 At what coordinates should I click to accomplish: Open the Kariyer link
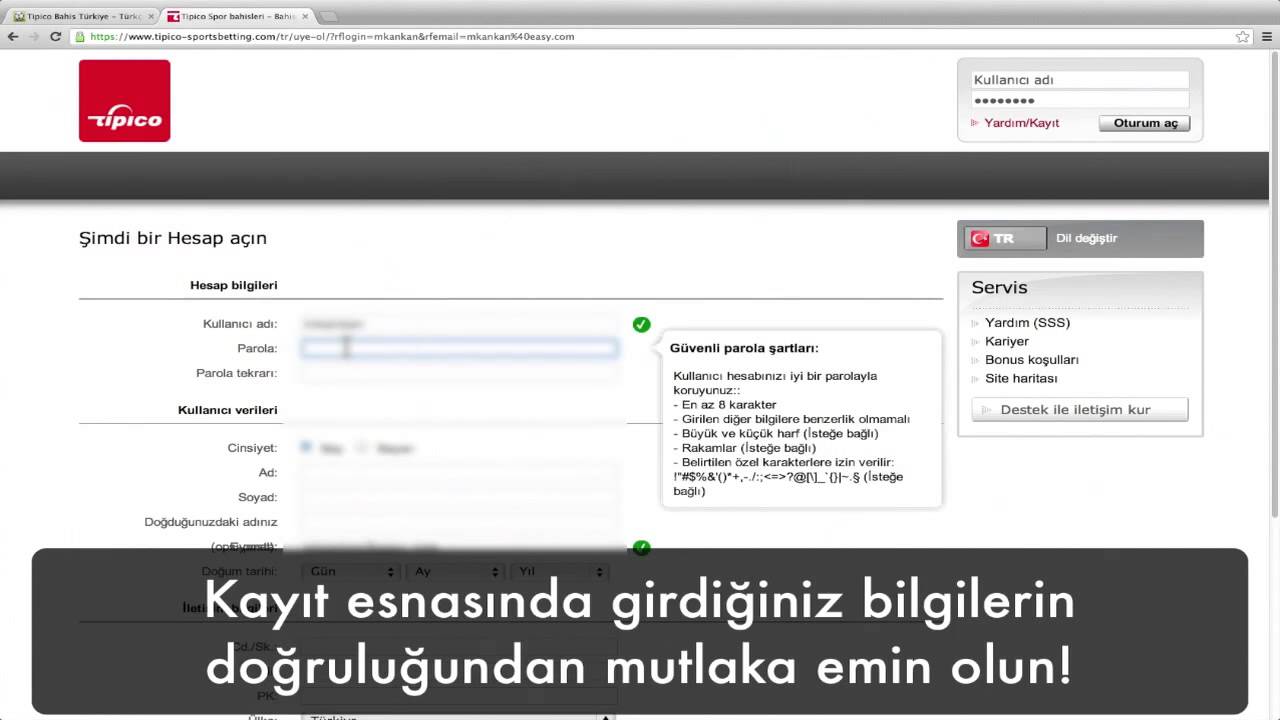click(x=1006, y=341)
